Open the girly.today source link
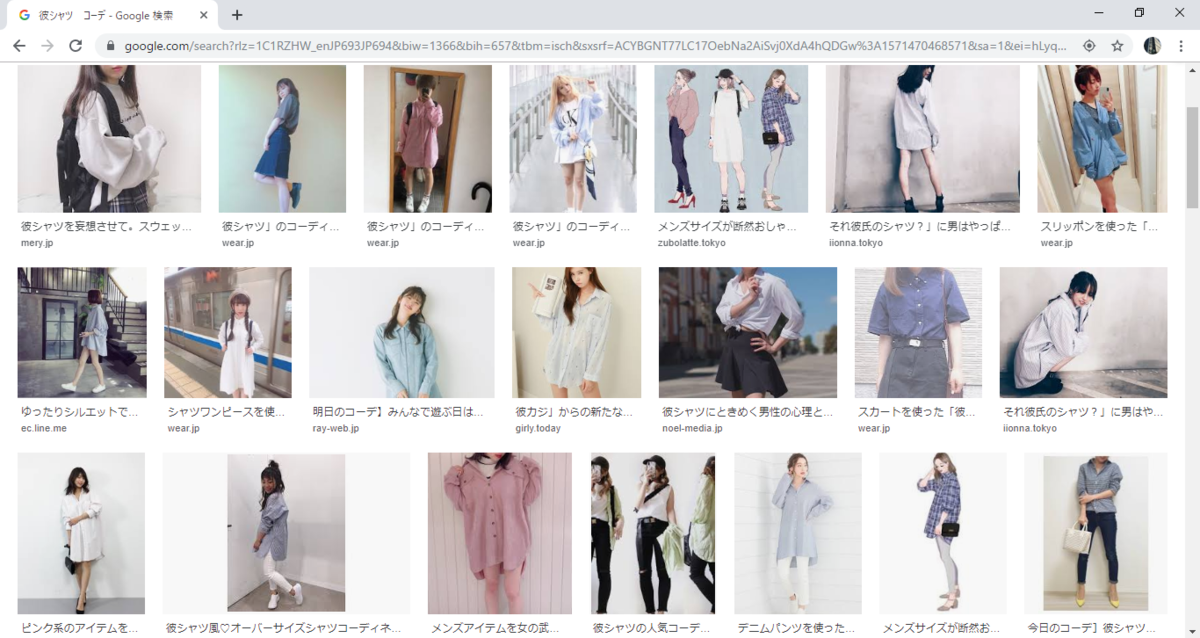1200x638 pixels. (537, 428)
